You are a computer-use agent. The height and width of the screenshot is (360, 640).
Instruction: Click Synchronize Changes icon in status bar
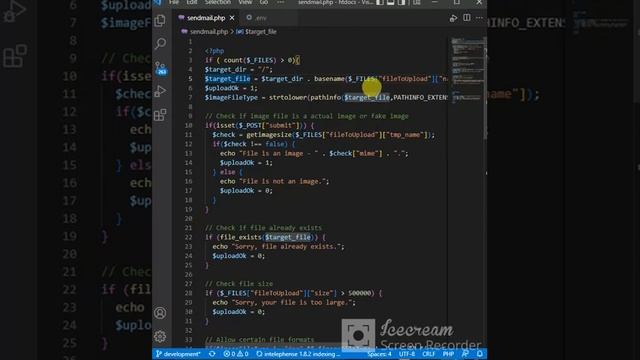(x=212, y=354)
